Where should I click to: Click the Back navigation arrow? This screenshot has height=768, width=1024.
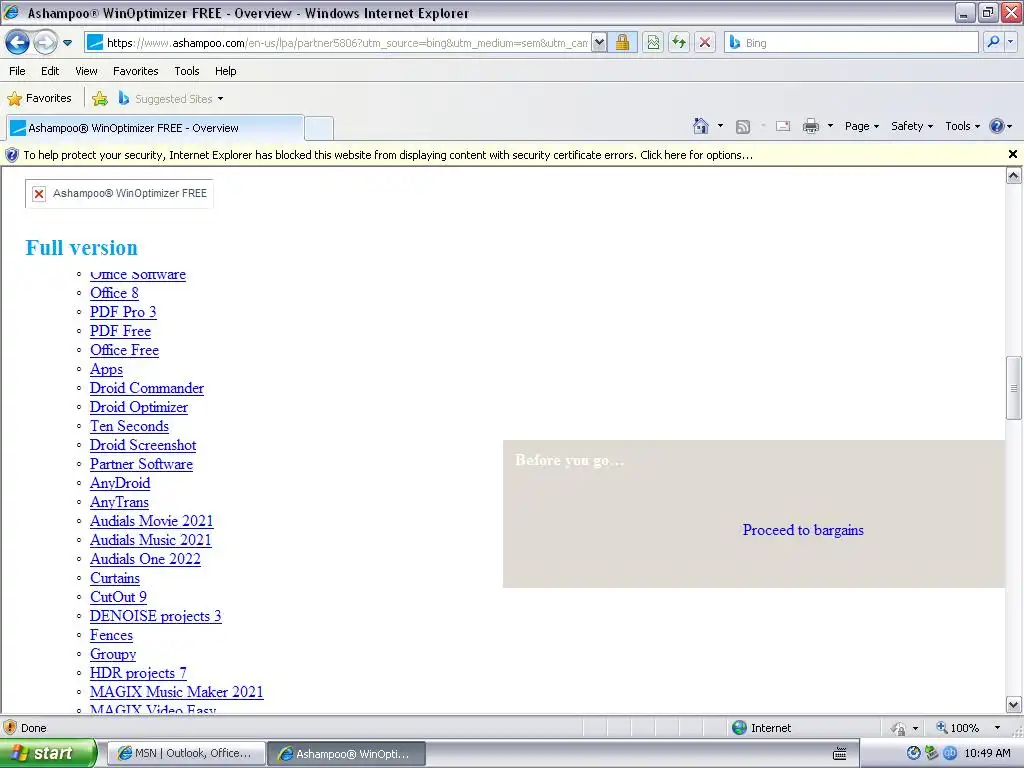pyautogui.click(x=18, y=43)
